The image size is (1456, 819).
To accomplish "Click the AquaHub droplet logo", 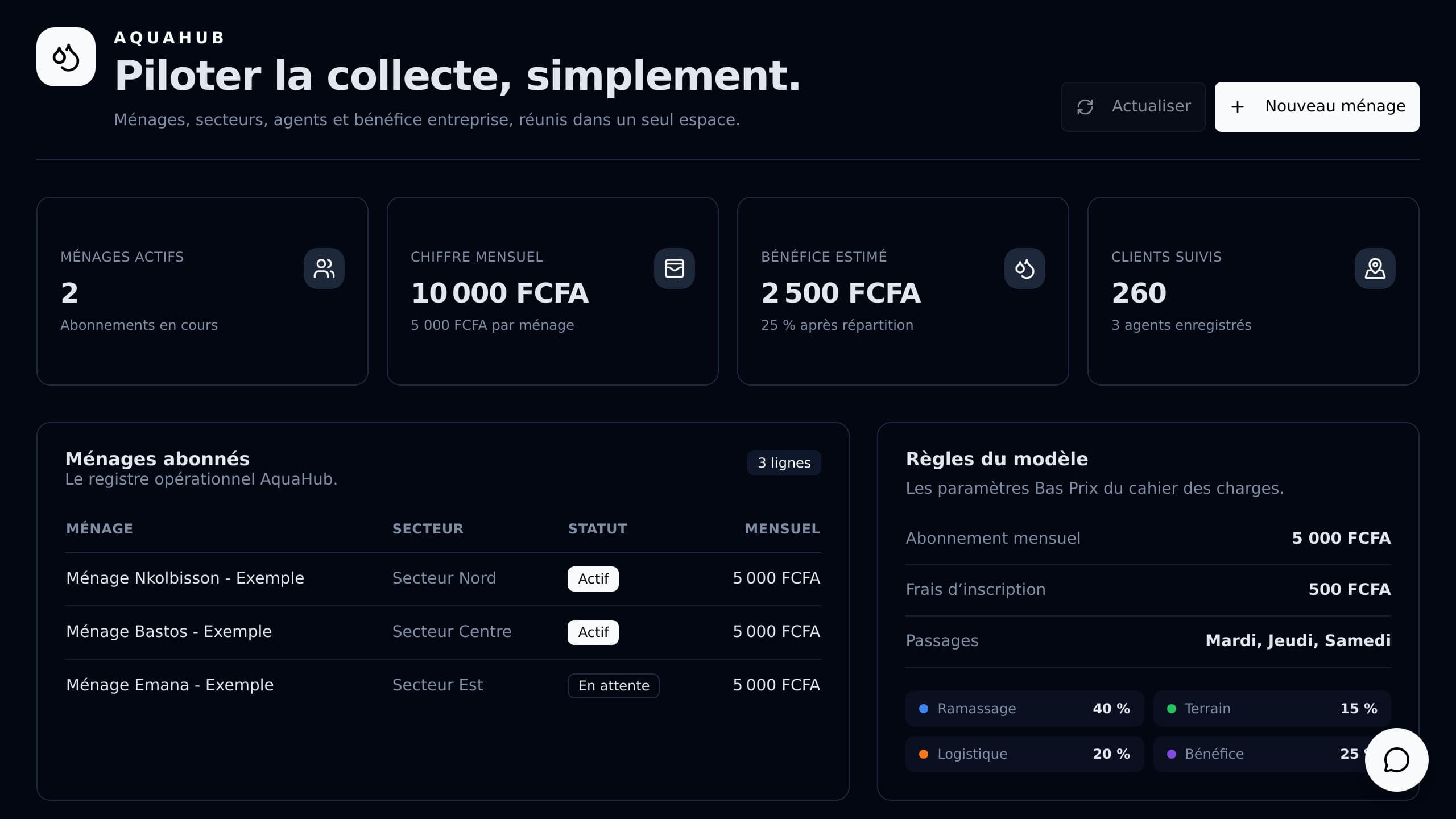I will click(x=66, y=57).
